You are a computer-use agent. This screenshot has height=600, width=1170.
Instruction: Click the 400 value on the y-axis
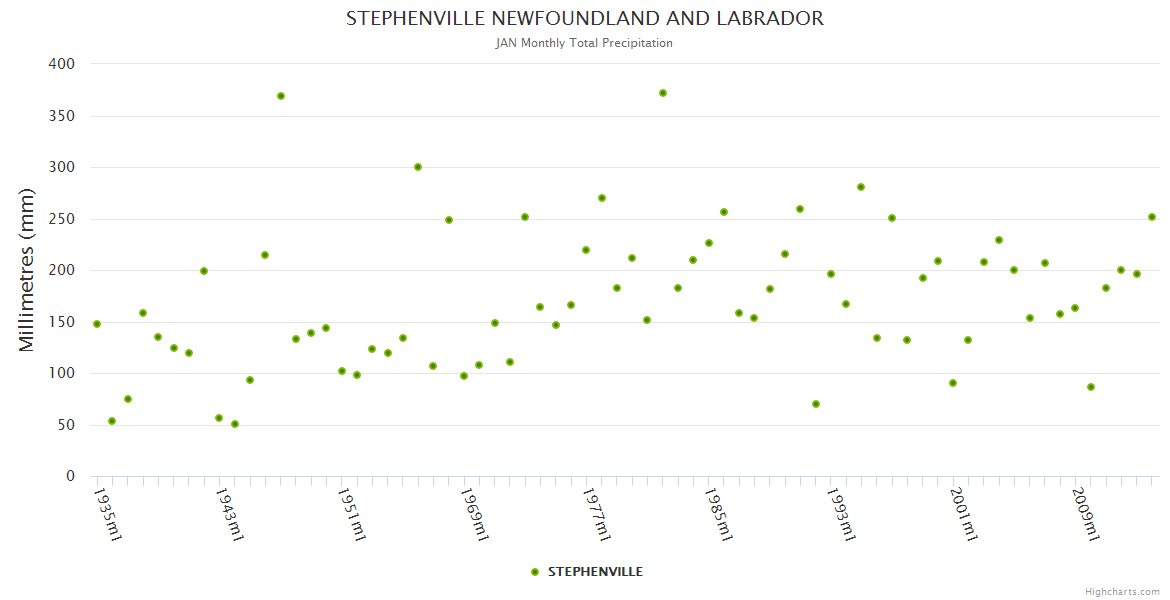62,64
